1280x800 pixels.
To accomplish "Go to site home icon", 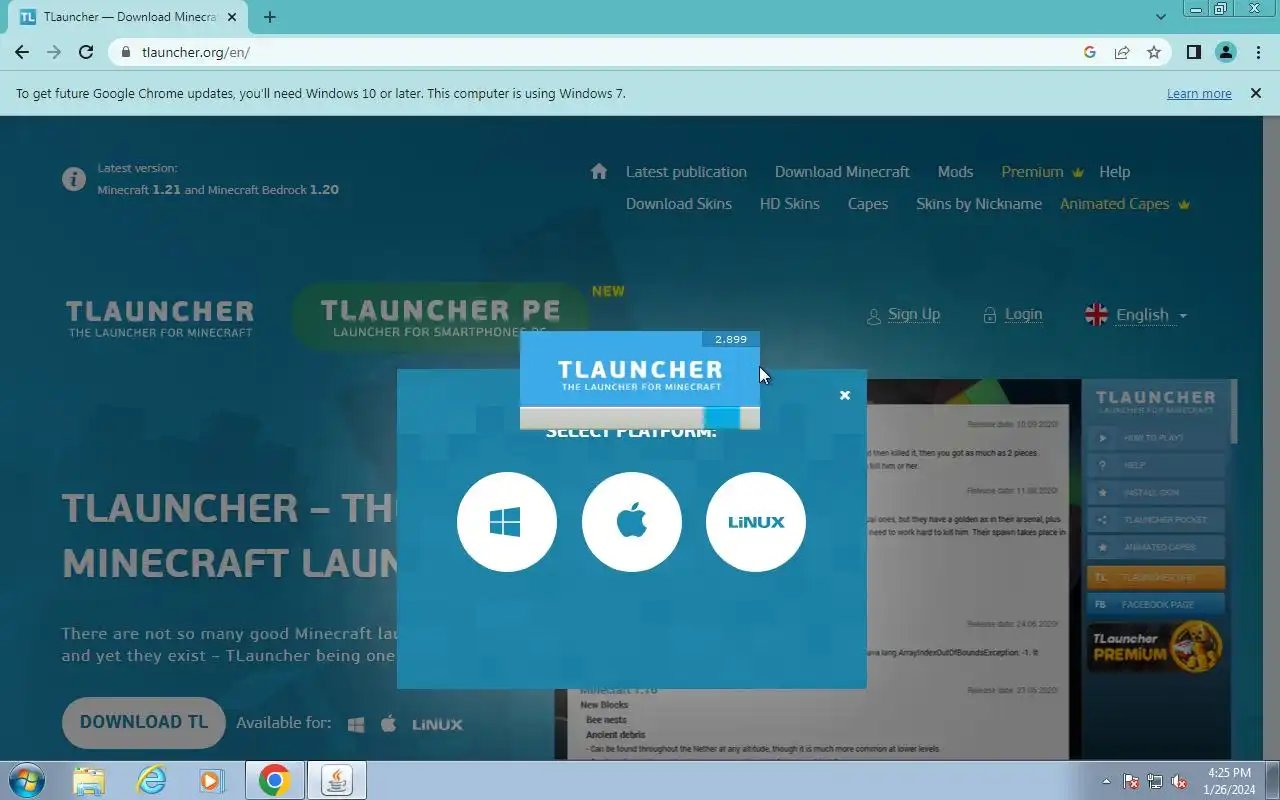I will click(x=599, y=171).
